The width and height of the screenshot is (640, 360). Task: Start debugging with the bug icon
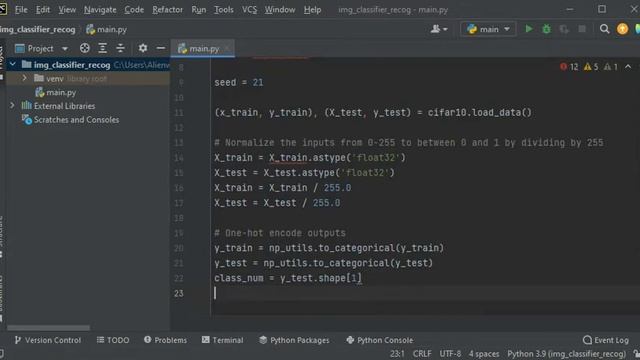(546, 29)
